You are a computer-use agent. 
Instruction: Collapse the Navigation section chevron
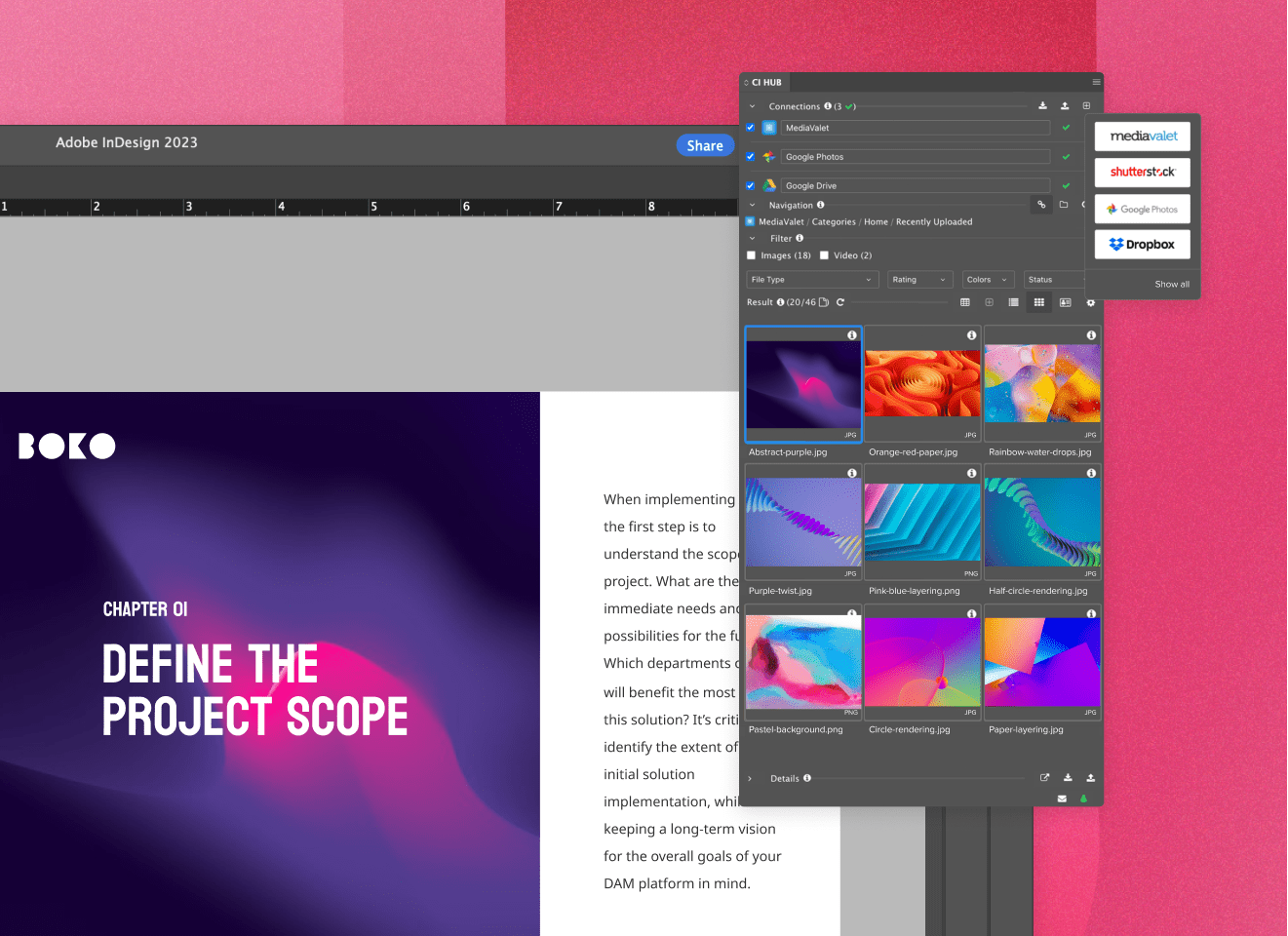(x=752, y=205)
